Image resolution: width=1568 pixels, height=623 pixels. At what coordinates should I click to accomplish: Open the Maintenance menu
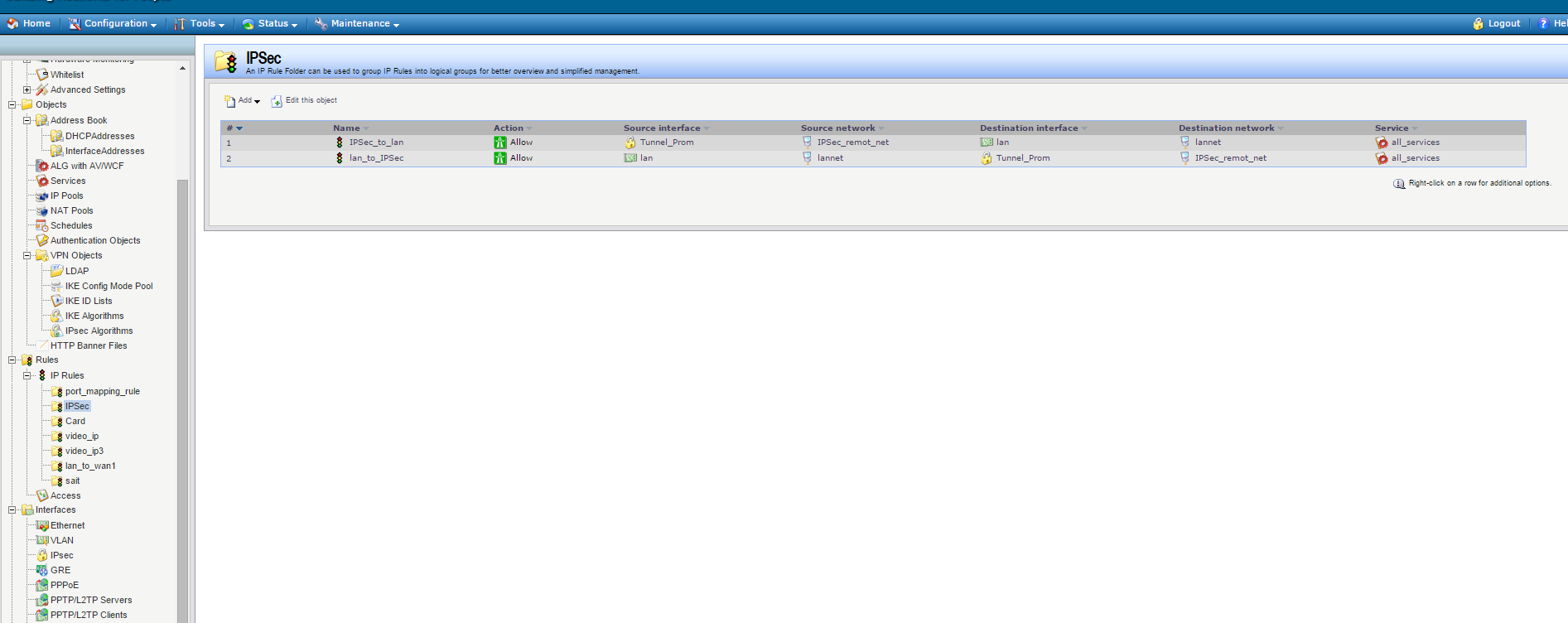click(357, 23)
